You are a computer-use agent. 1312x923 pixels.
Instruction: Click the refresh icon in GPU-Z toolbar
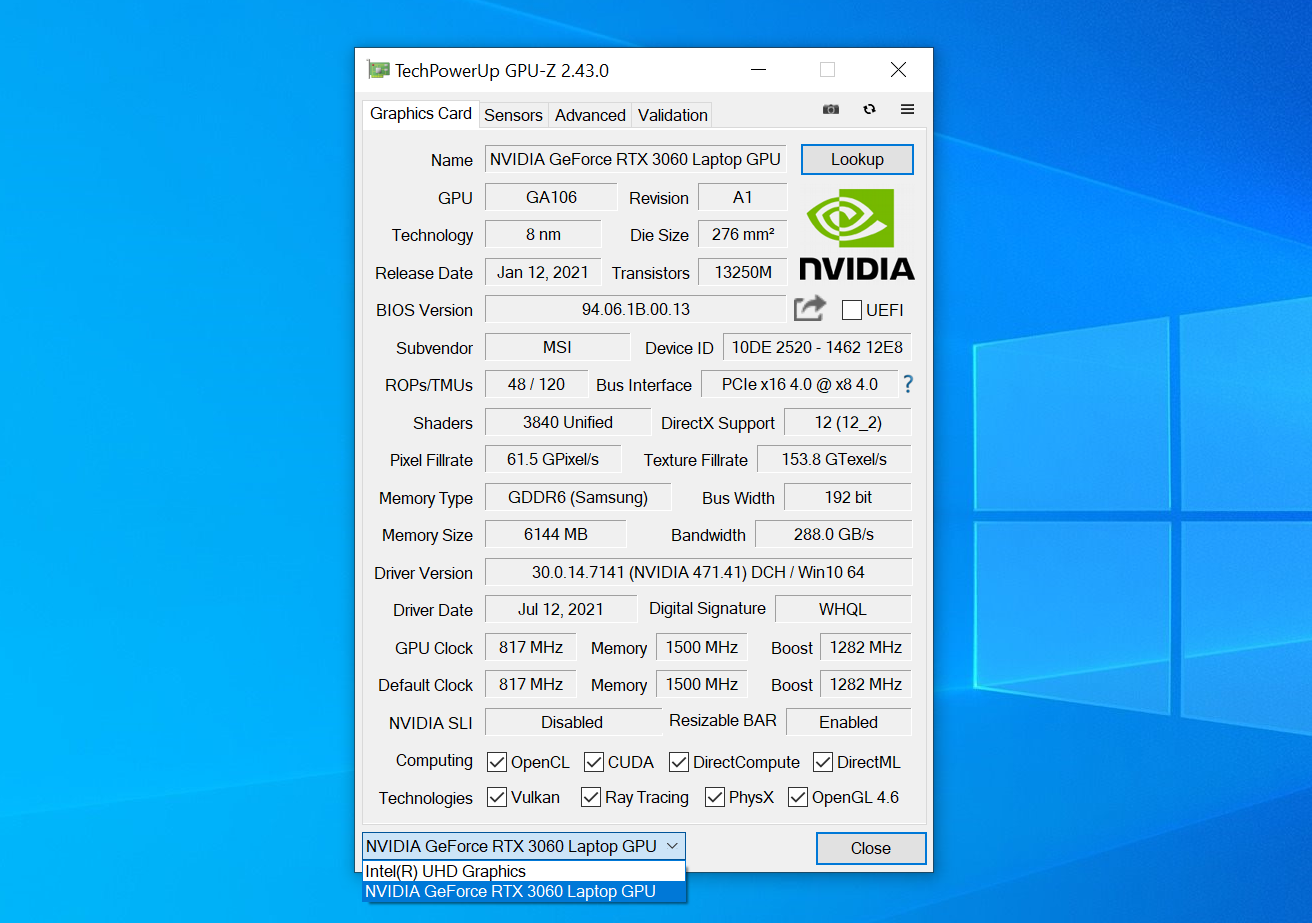(x=869, y=109)
